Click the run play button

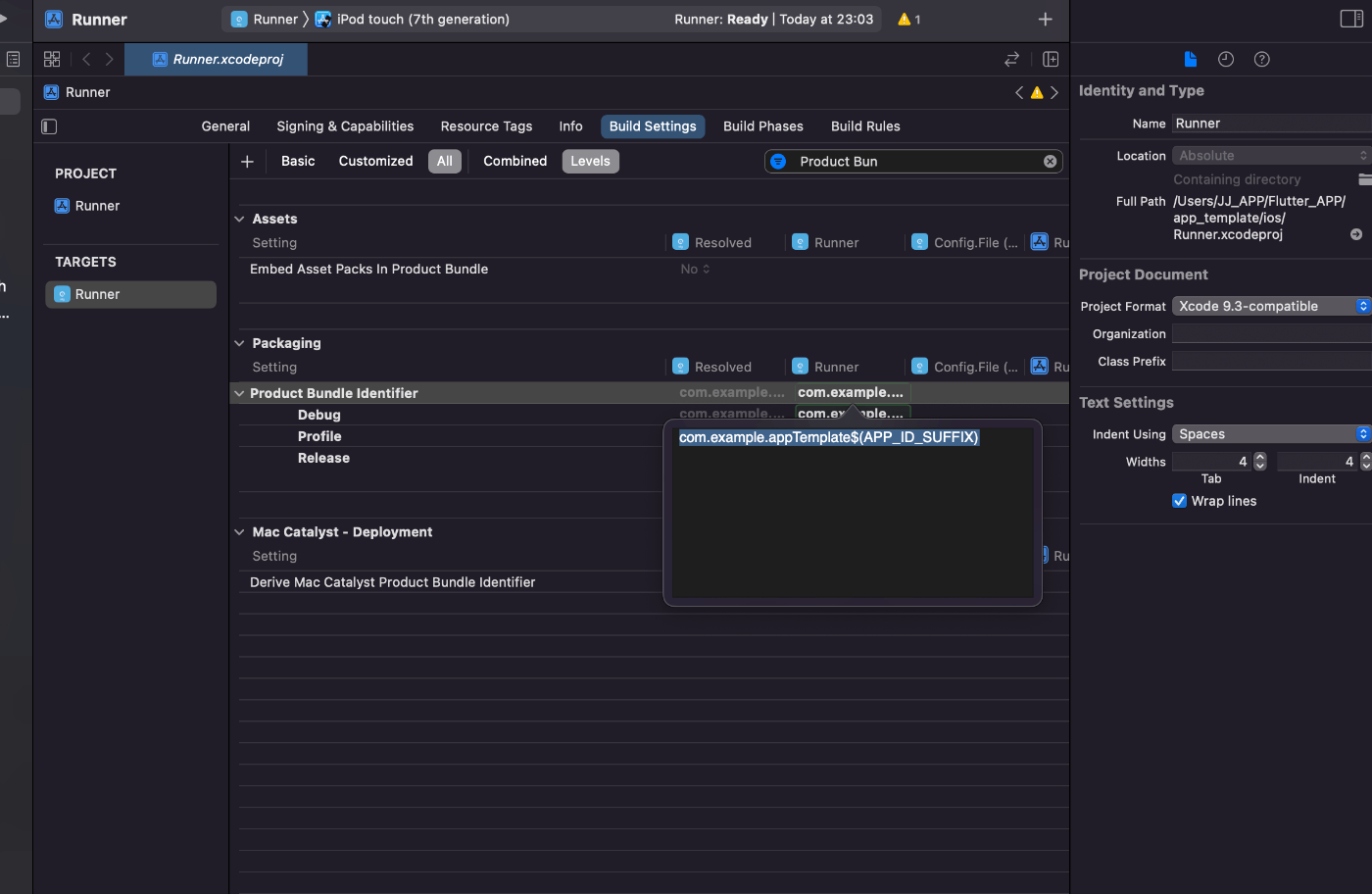pyautogui.click(x=3, y=18)
